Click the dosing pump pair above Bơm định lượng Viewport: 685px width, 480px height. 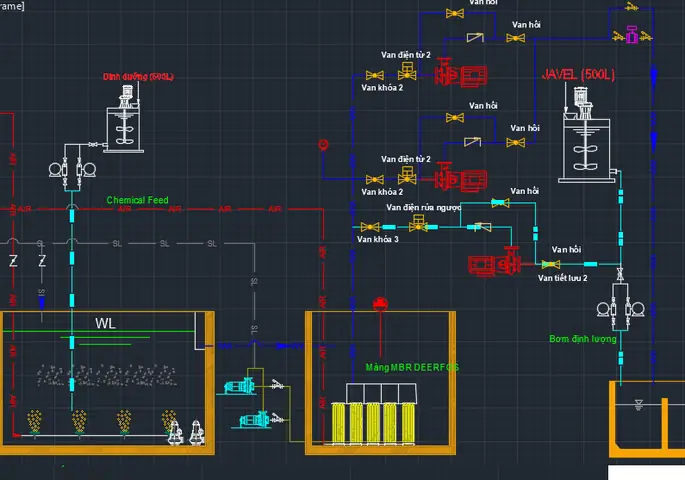tap(620, 309)
